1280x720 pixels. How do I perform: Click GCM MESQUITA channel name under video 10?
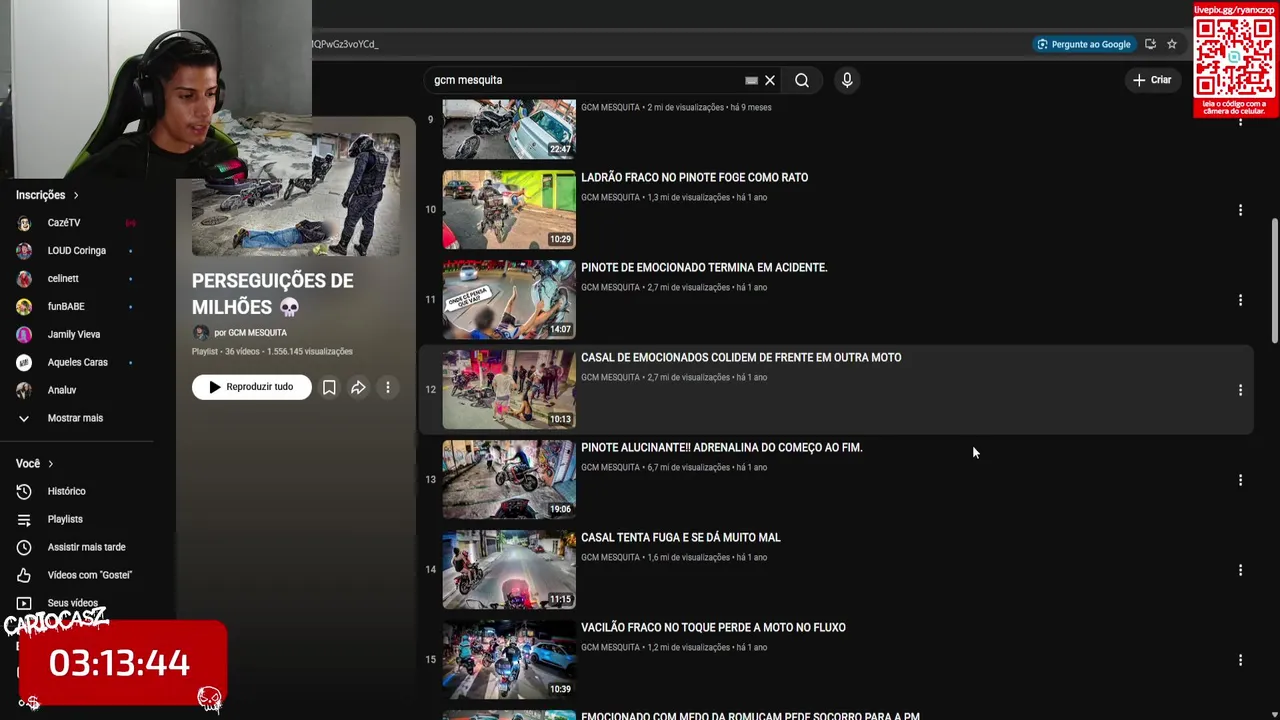(610, 197)
